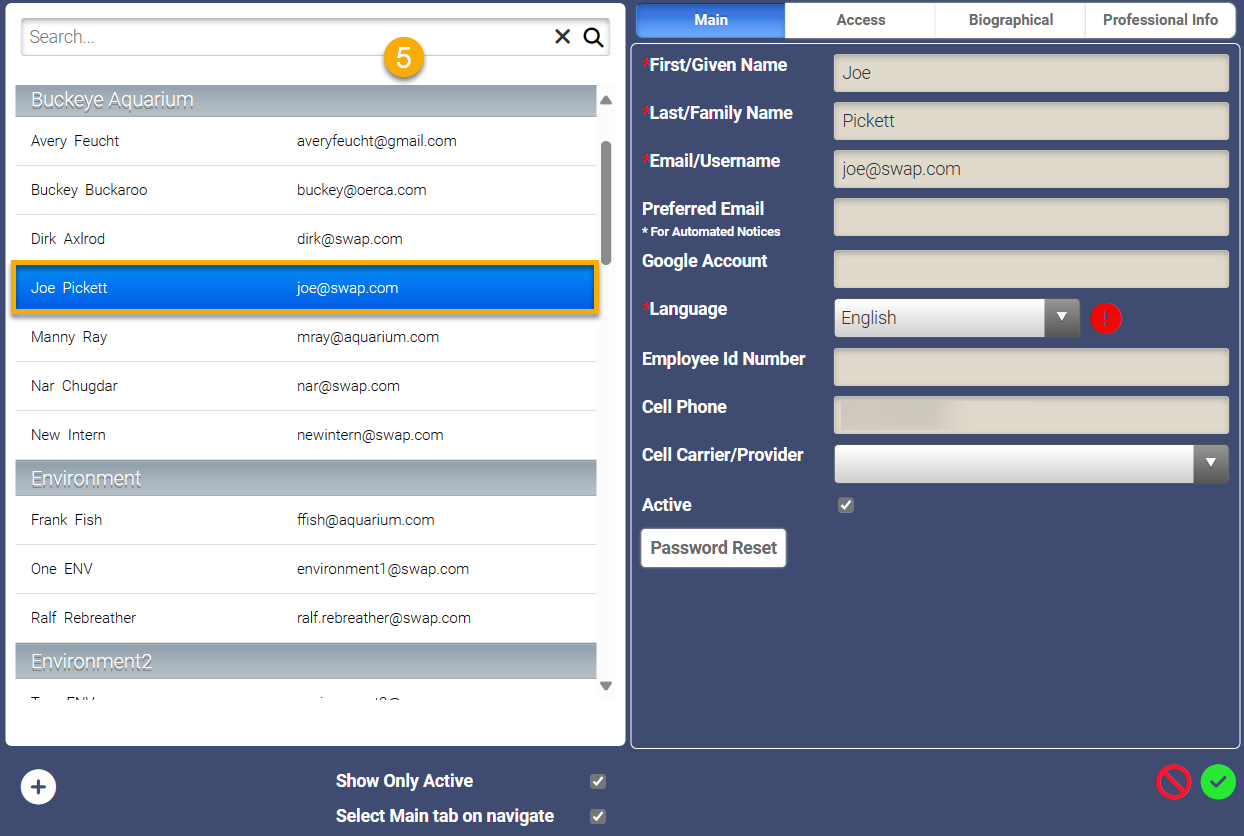
Task: Select user New Intern
Action: [306, 435]
